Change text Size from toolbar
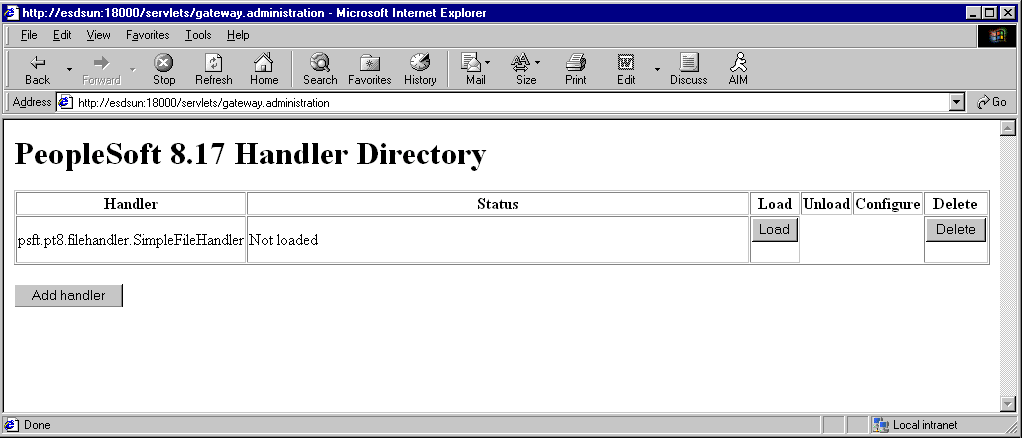1022x438 pixels. coord(523,70)
